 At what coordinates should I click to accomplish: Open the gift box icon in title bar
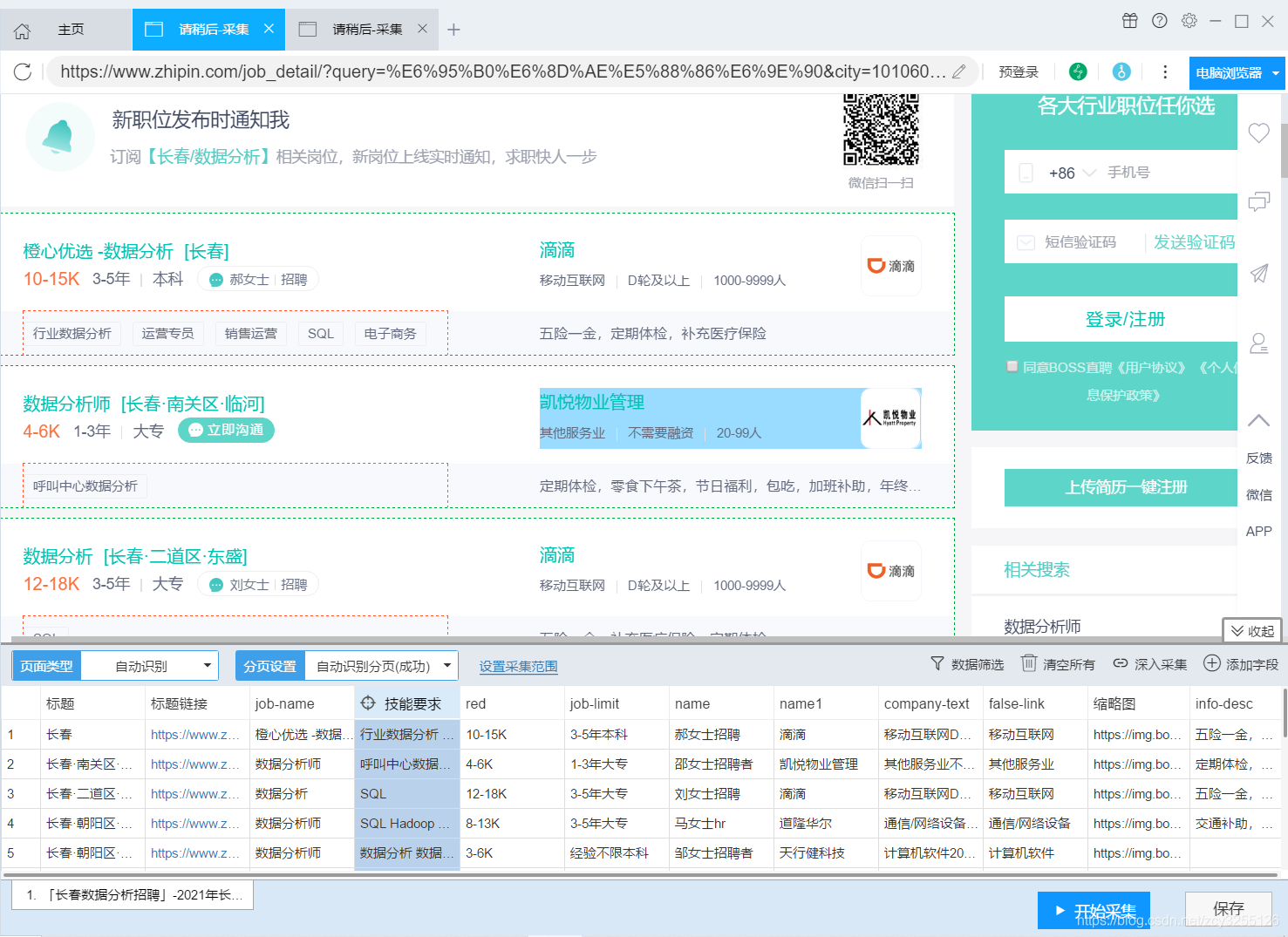1130,21
